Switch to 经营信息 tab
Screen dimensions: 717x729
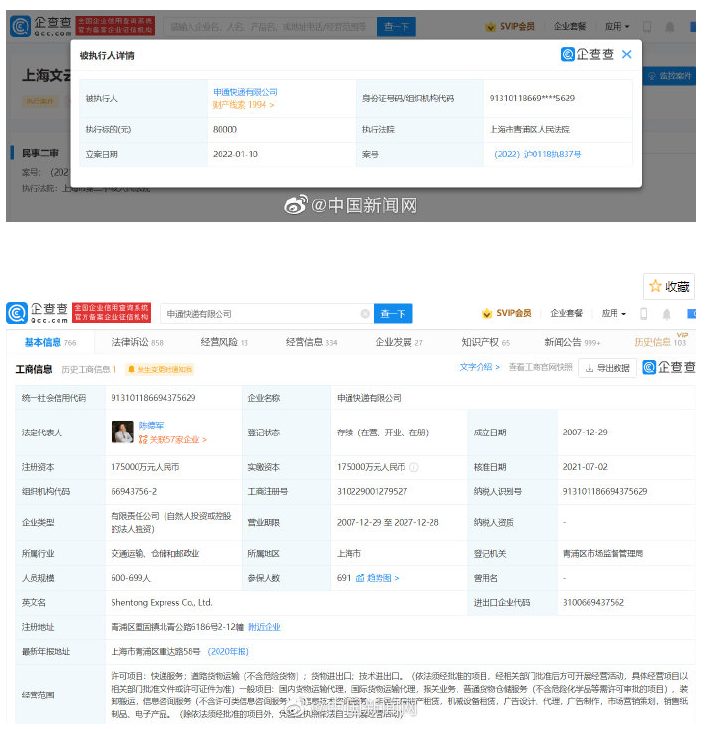[x=312, y=342]
